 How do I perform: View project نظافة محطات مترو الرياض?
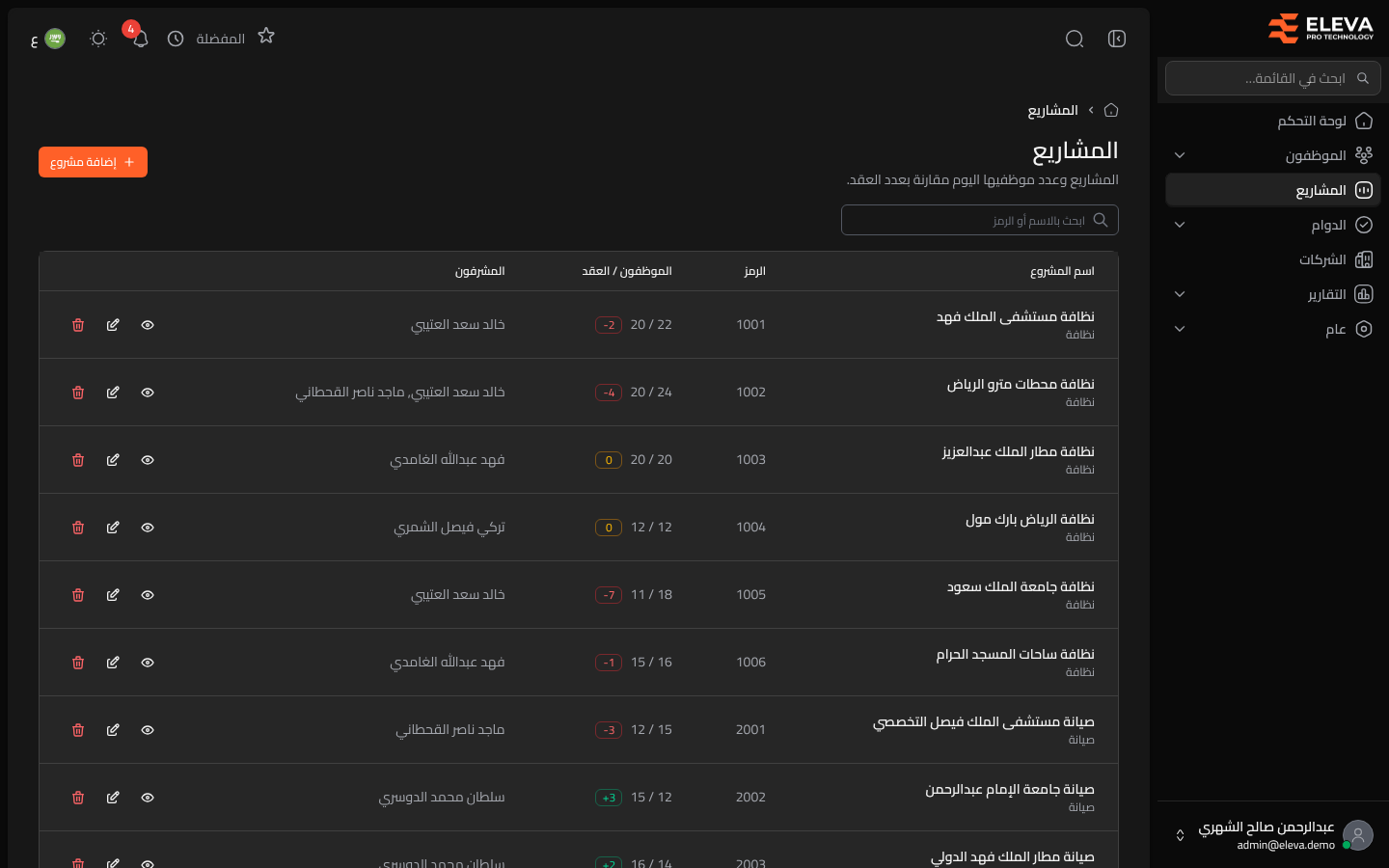click(x=148, y=393)
